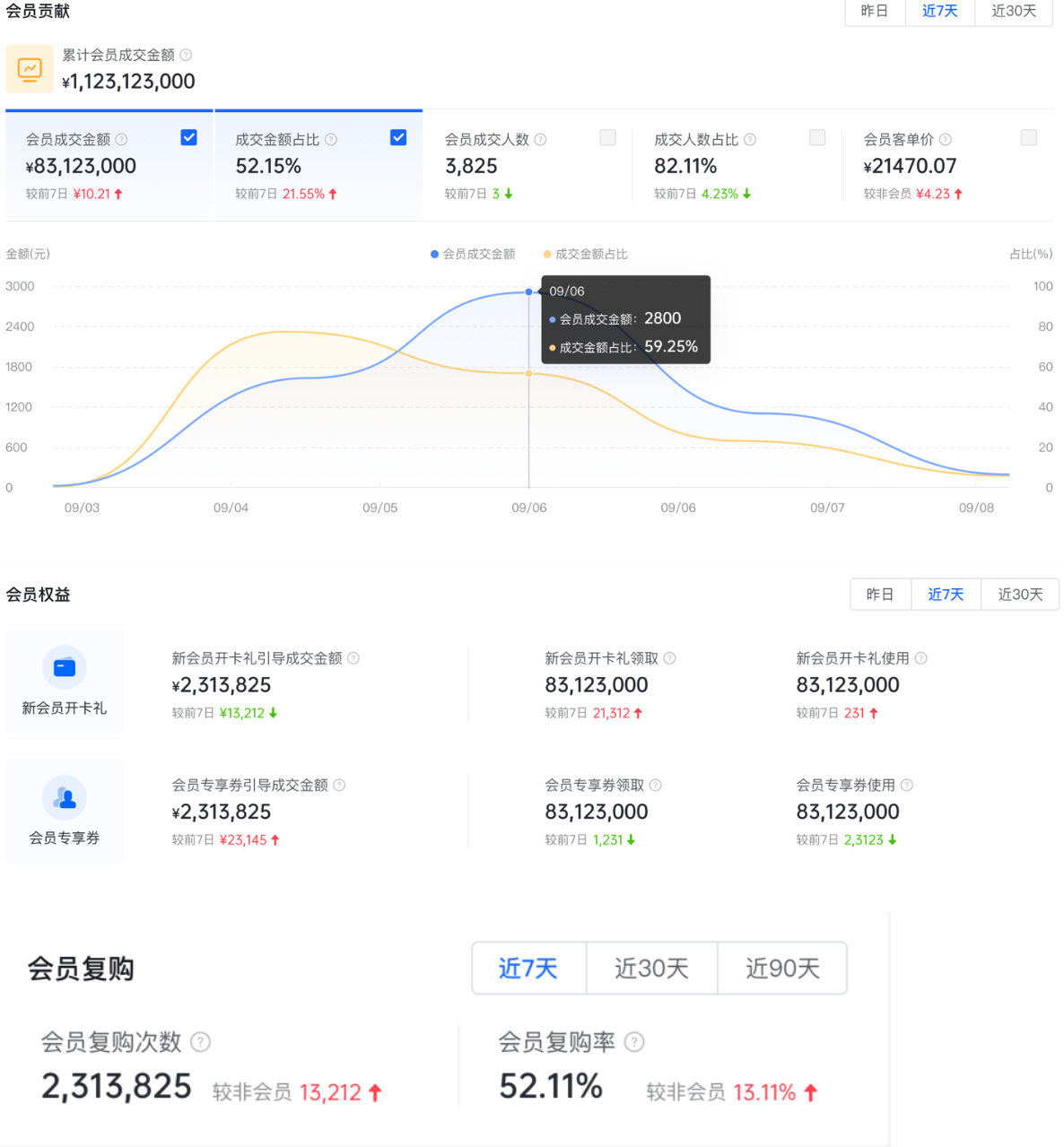Open help icon beside 会员复购次数
This screenshot has height=1147, width=1064.
[x=201, y=1042]
